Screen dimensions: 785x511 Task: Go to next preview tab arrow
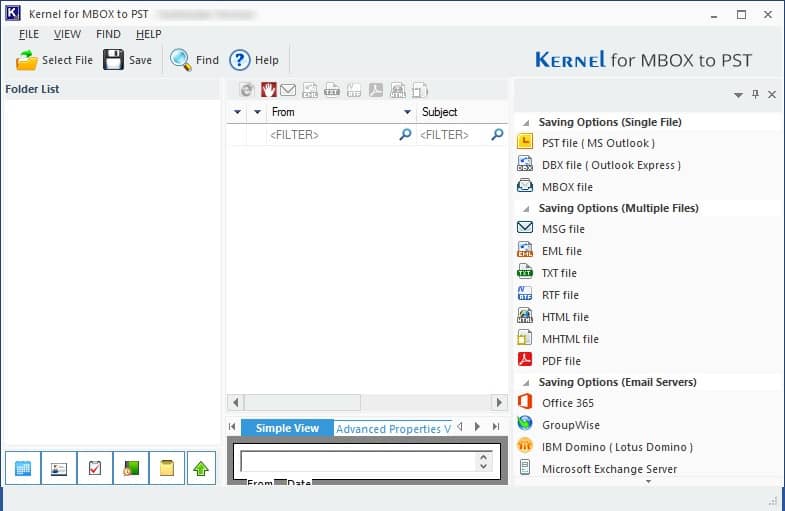point(477,426)
